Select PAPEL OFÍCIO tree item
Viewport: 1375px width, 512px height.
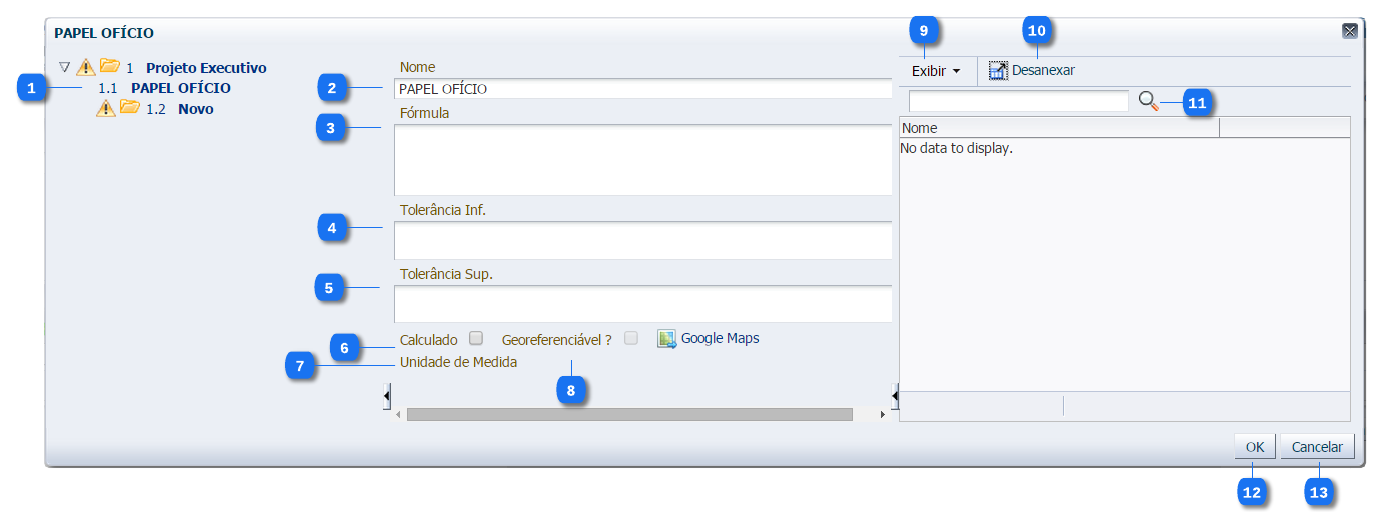pos(180,88)
